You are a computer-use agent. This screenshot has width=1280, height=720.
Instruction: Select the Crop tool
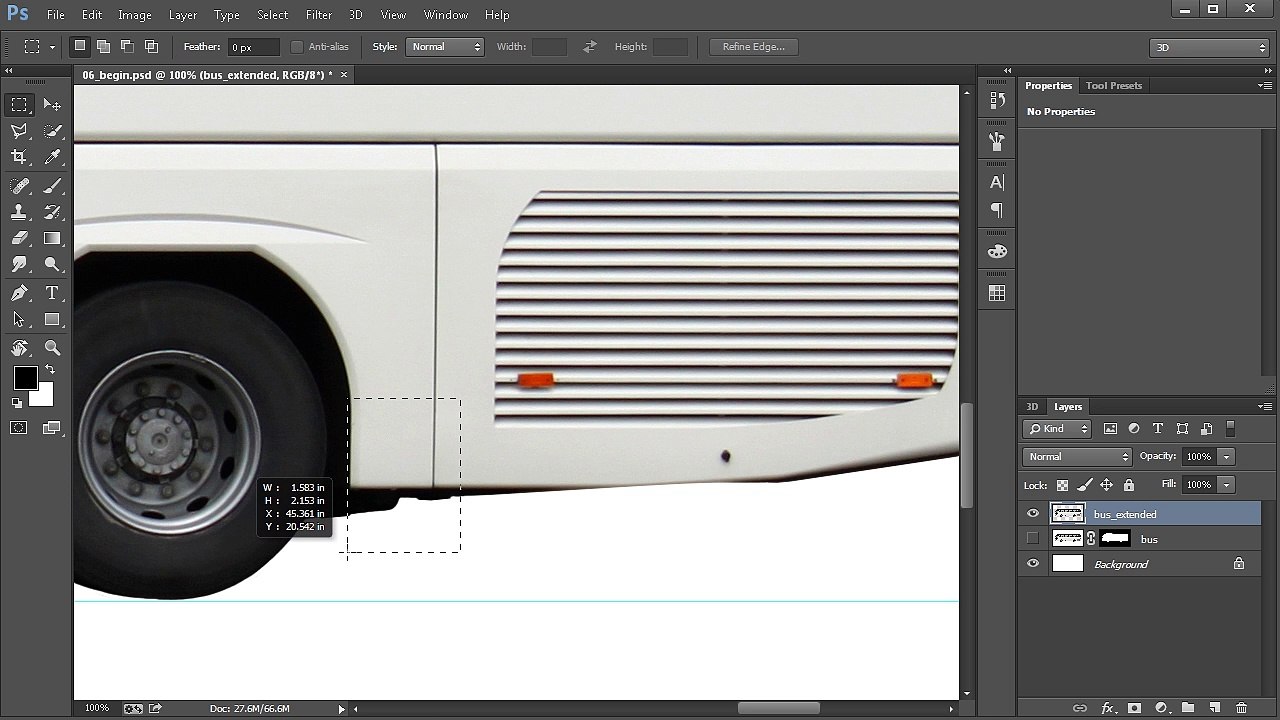click(19, 157)
